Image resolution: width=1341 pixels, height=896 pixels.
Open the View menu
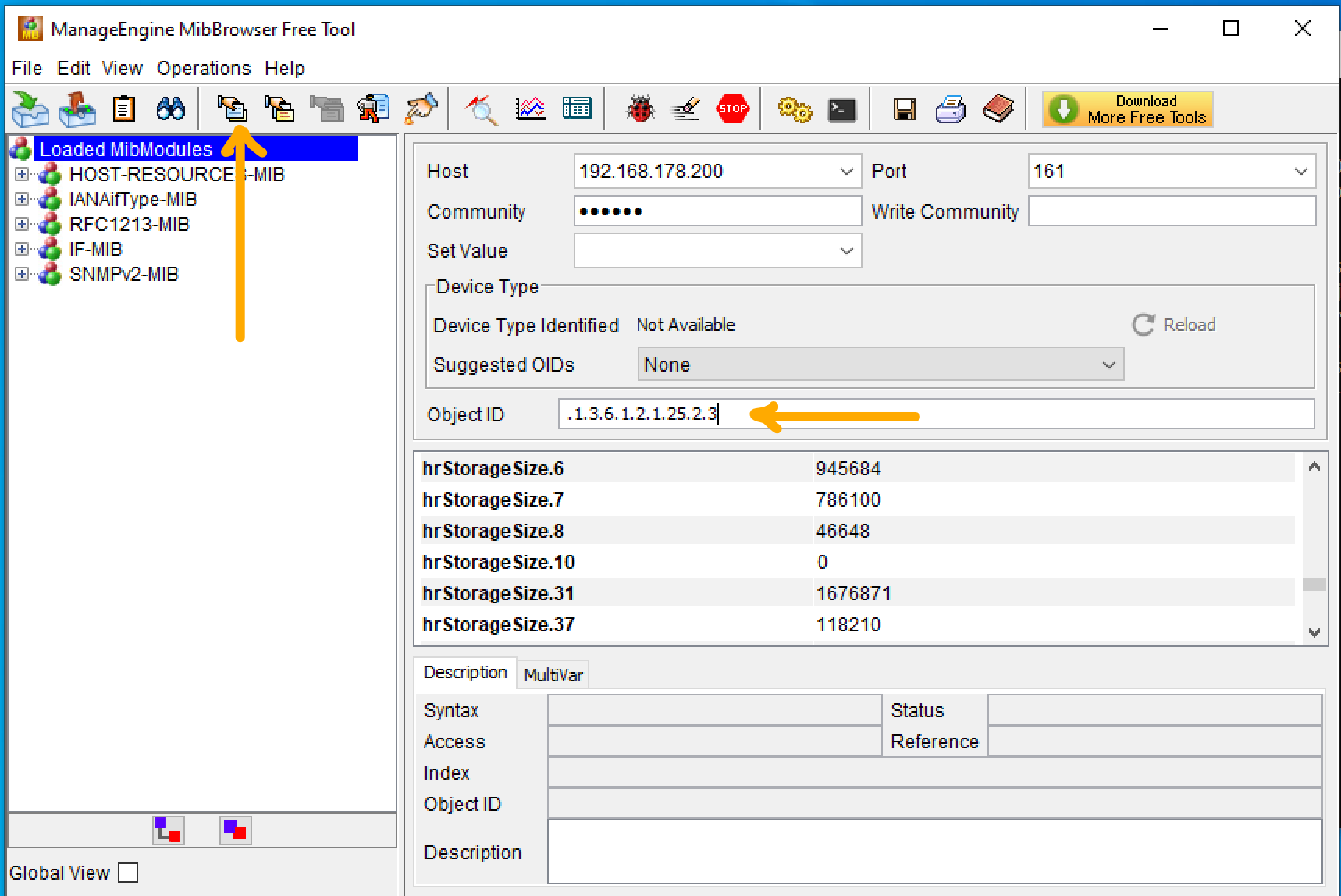pos(122,68)
